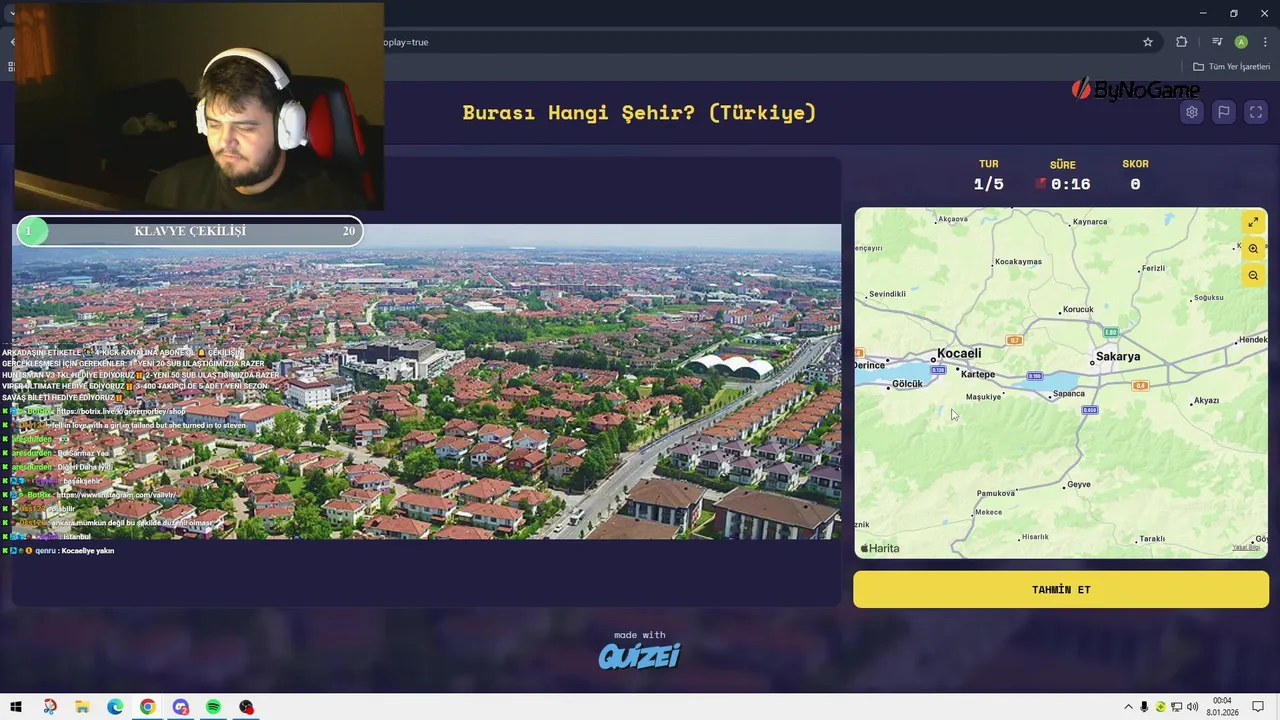Viewport: 1280px width, 720px height.
Task: Click Akçaova label on the map
Action: (953, 218)
